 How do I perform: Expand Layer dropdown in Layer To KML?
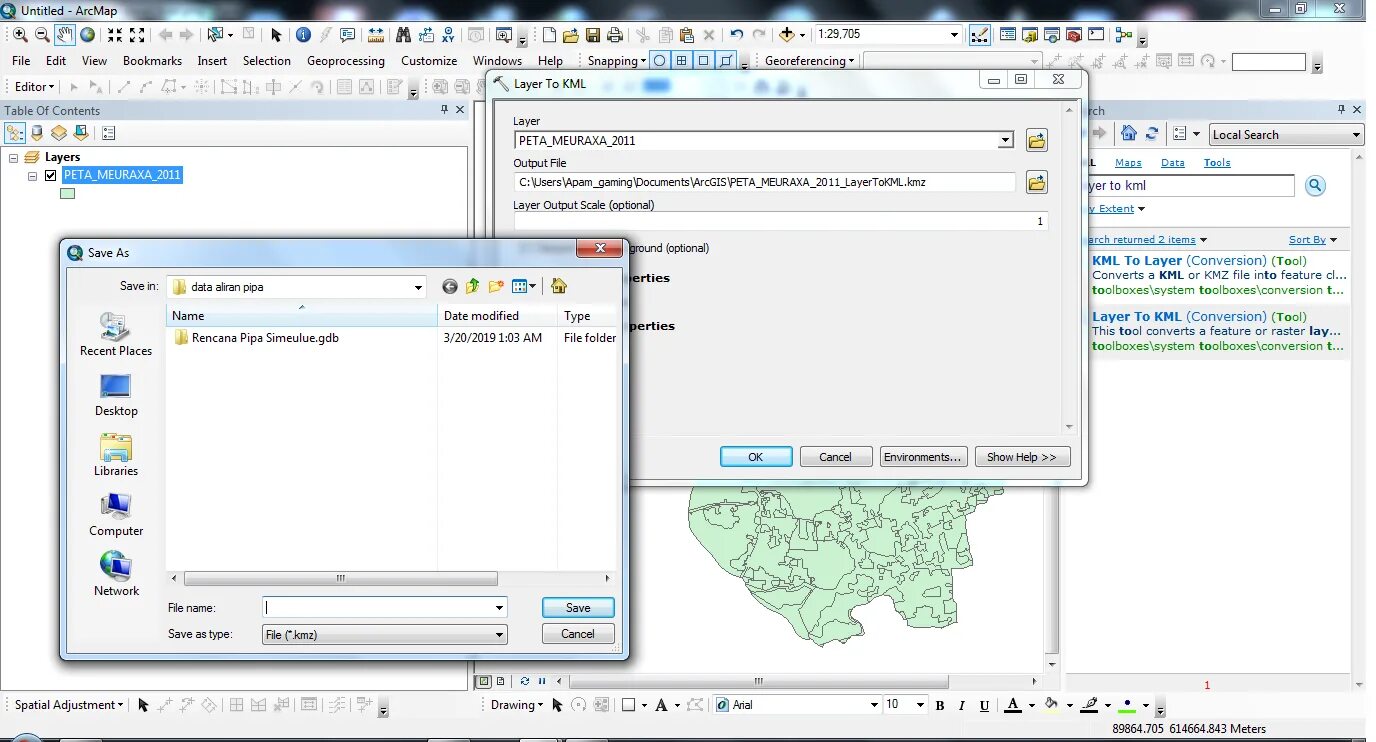click(x=1006, y=141)
